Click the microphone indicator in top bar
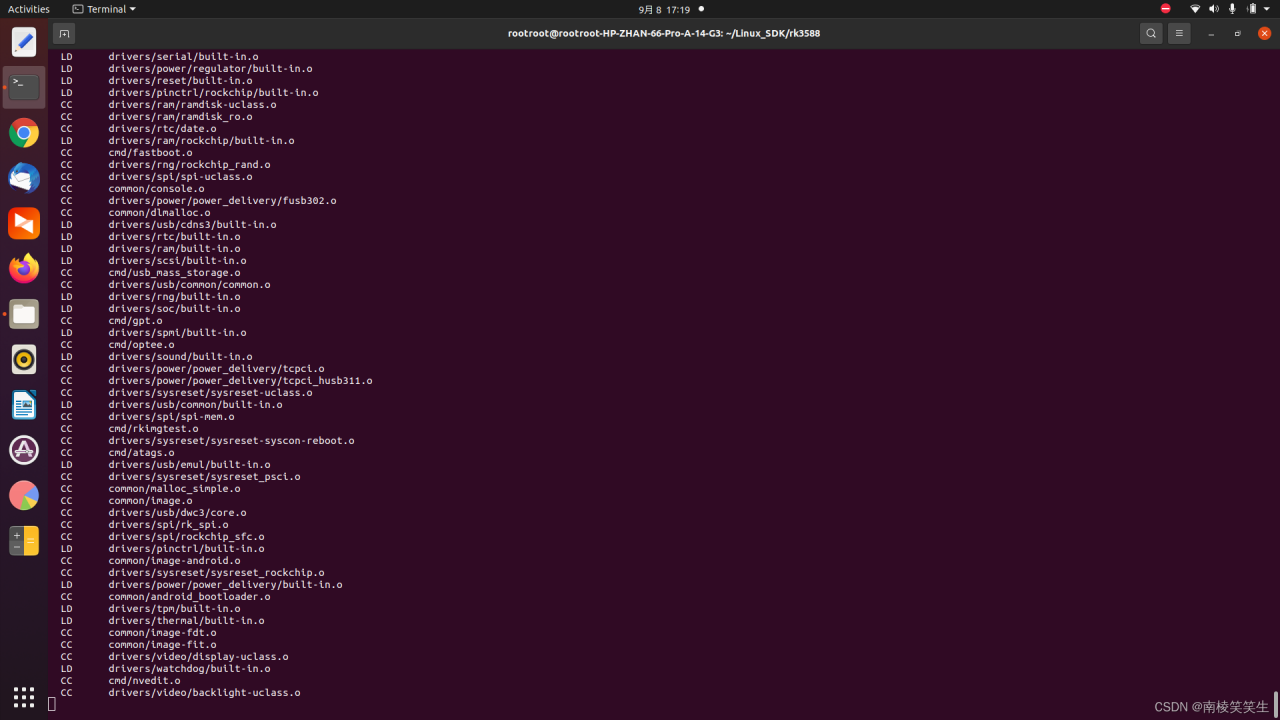 (1232, 9)
